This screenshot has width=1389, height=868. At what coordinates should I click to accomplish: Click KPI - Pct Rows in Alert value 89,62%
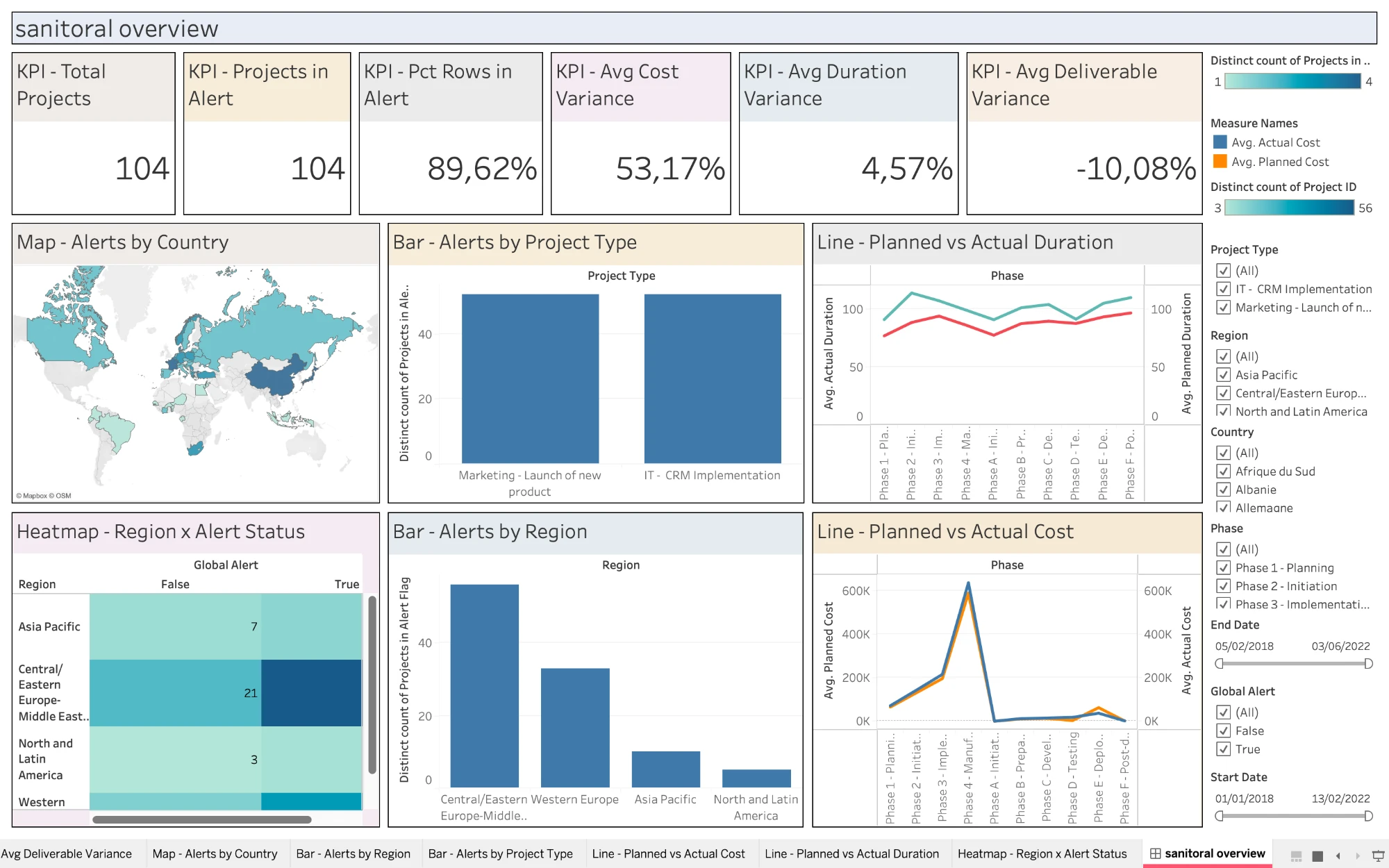482,169
